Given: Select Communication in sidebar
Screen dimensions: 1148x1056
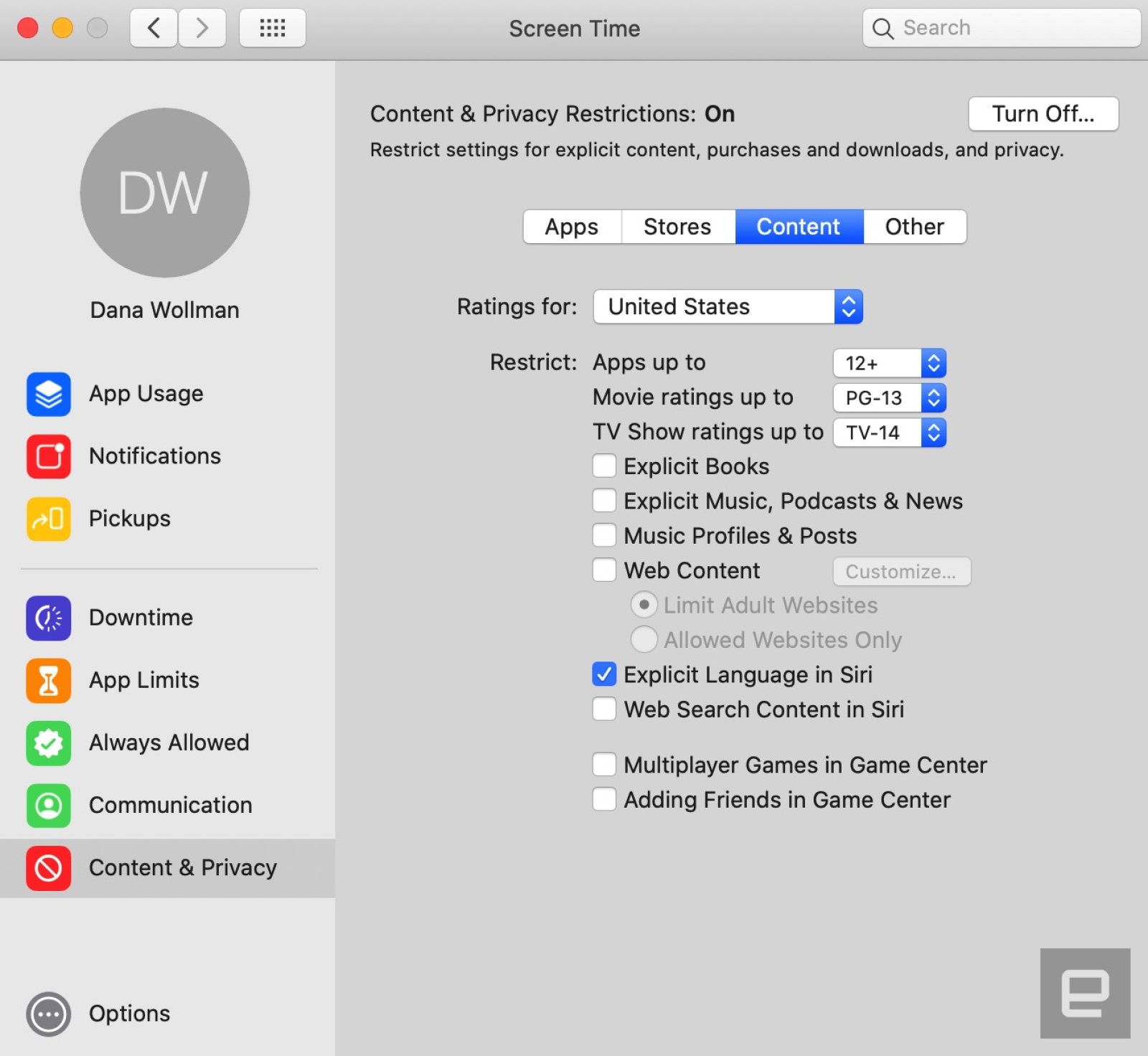Looking at the screenshot, I should point(167,805).
